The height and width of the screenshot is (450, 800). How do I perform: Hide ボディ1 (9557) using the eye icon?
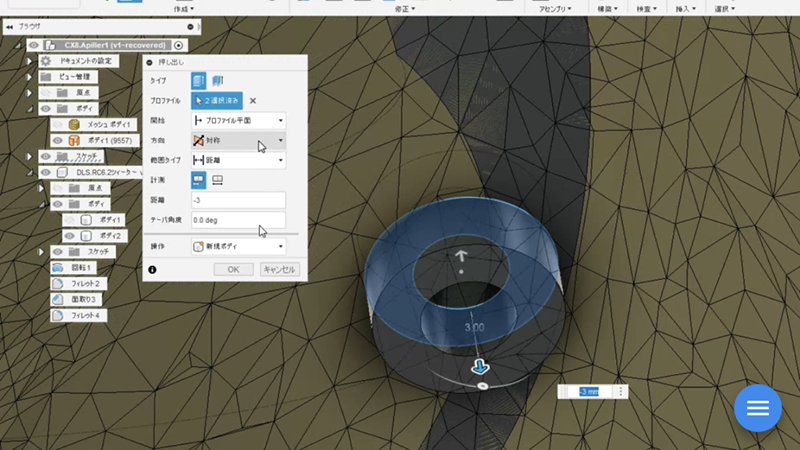[57, 140]
